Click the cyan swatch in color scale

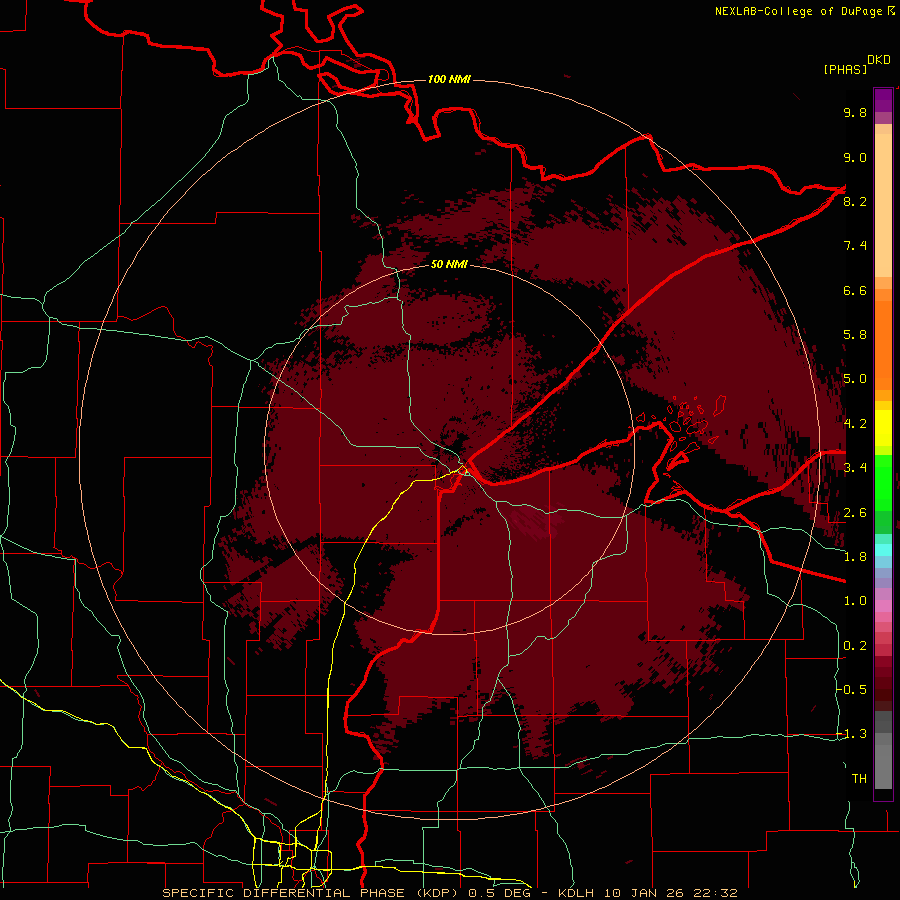coord(883,549)
